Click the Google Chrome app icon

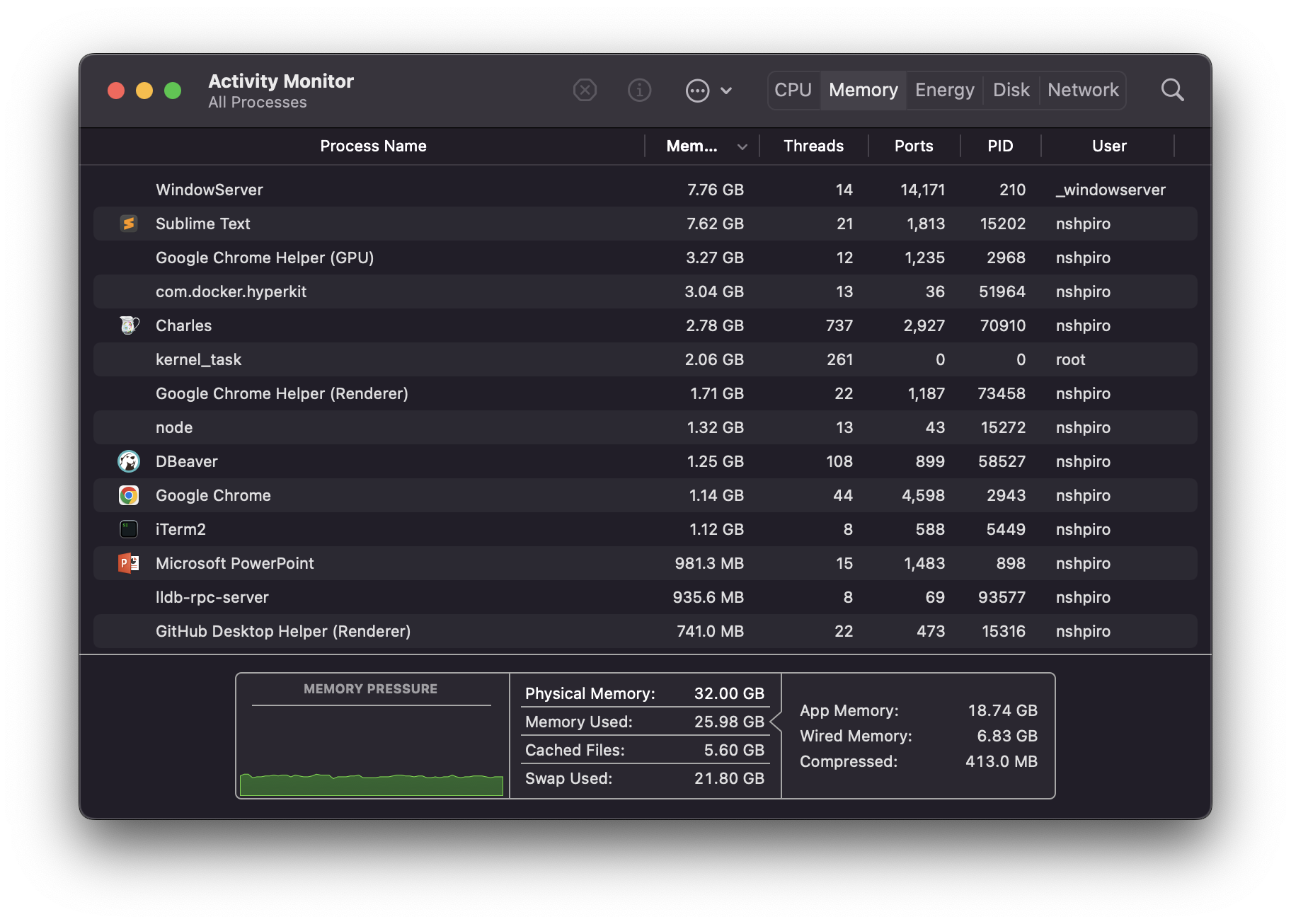(129, 495)
